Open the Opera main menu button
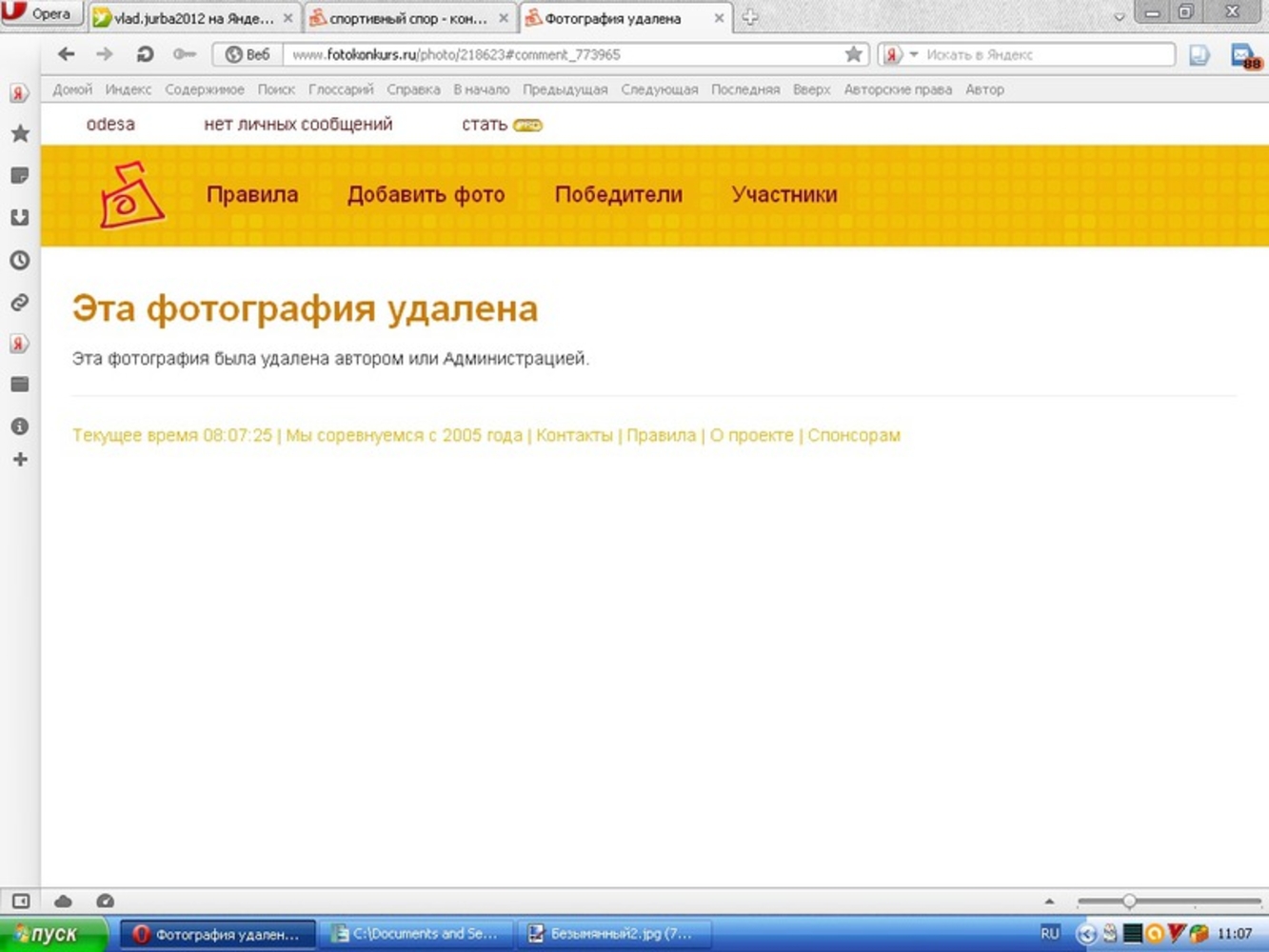The height and width of the screenshot is (952, 1269). pos(40,14)
